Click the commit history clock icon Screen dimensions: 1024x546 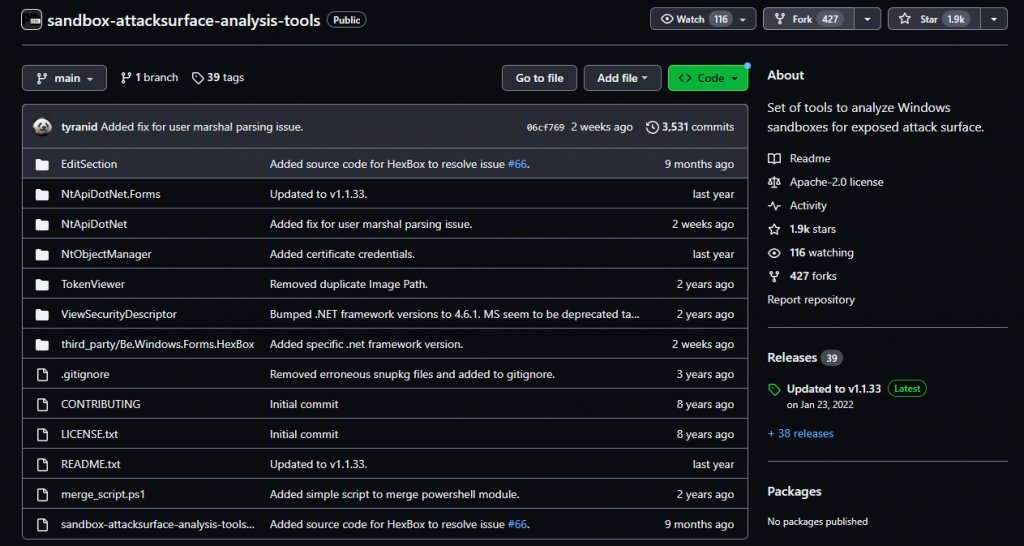point(653,127)
